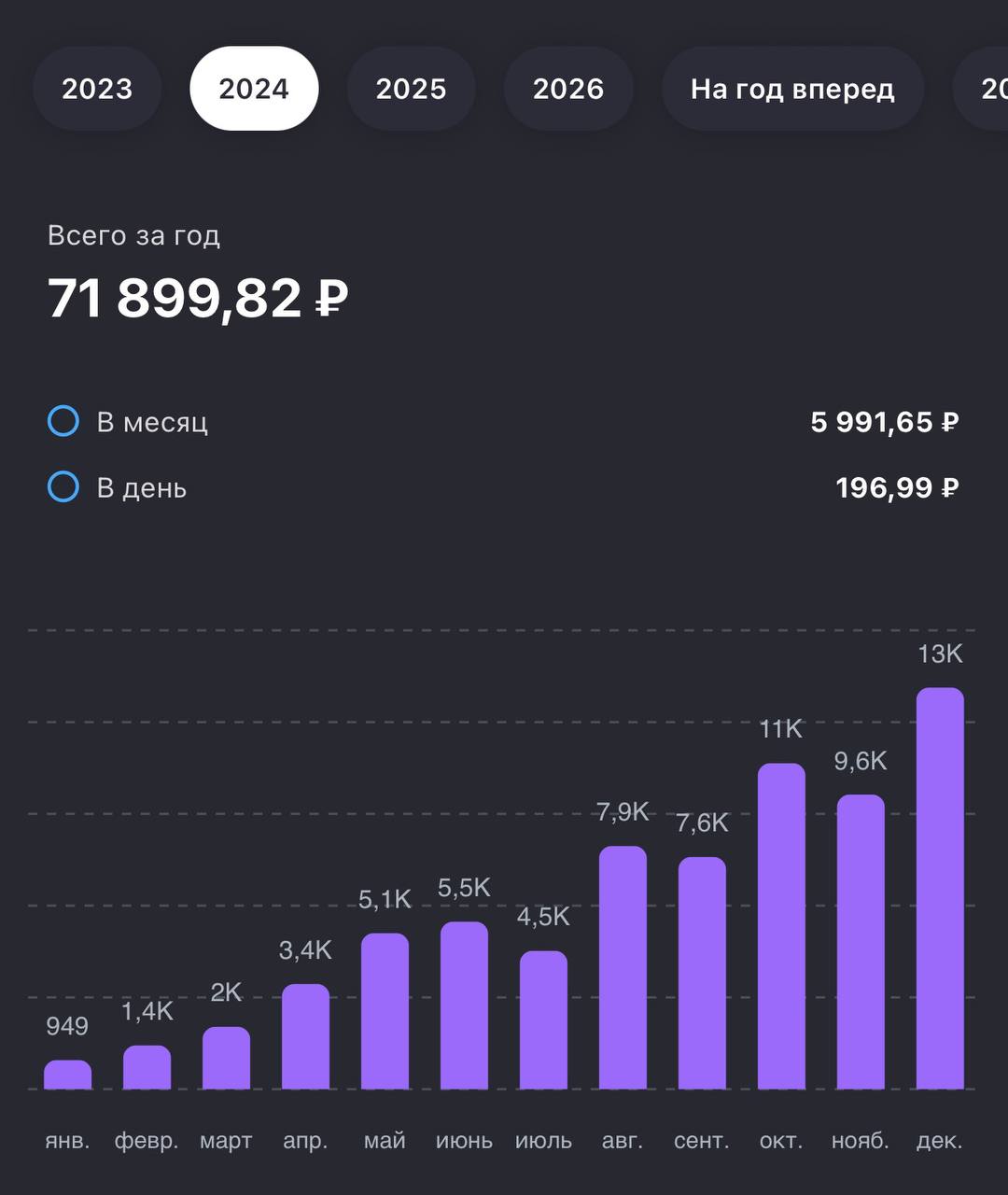Tap the October bar labeled 11K
Screen dimensions: 1008x1195
point(782,926)
